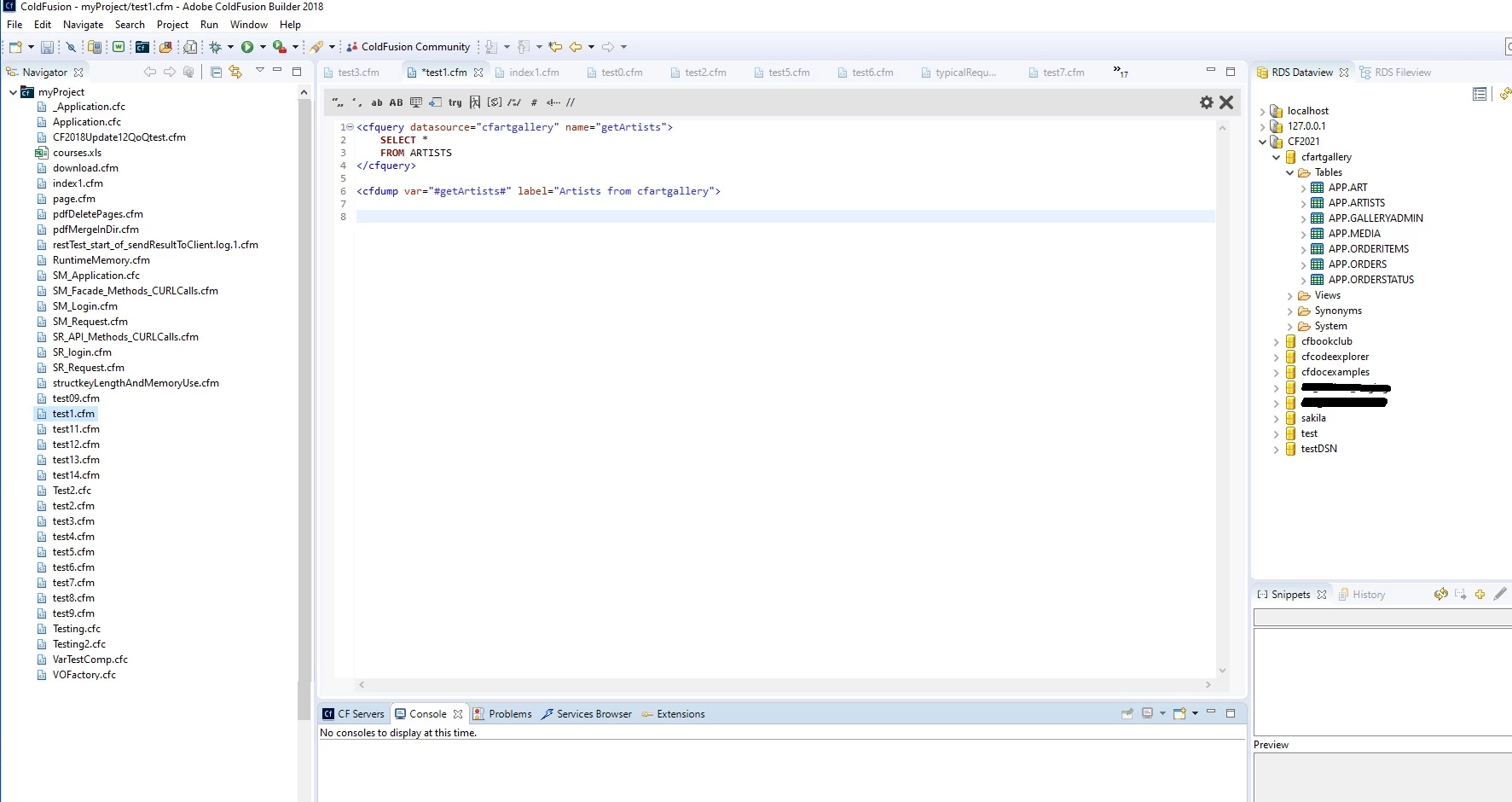Collapse the cfartgallery datasource node

(x=1277, y=158)
